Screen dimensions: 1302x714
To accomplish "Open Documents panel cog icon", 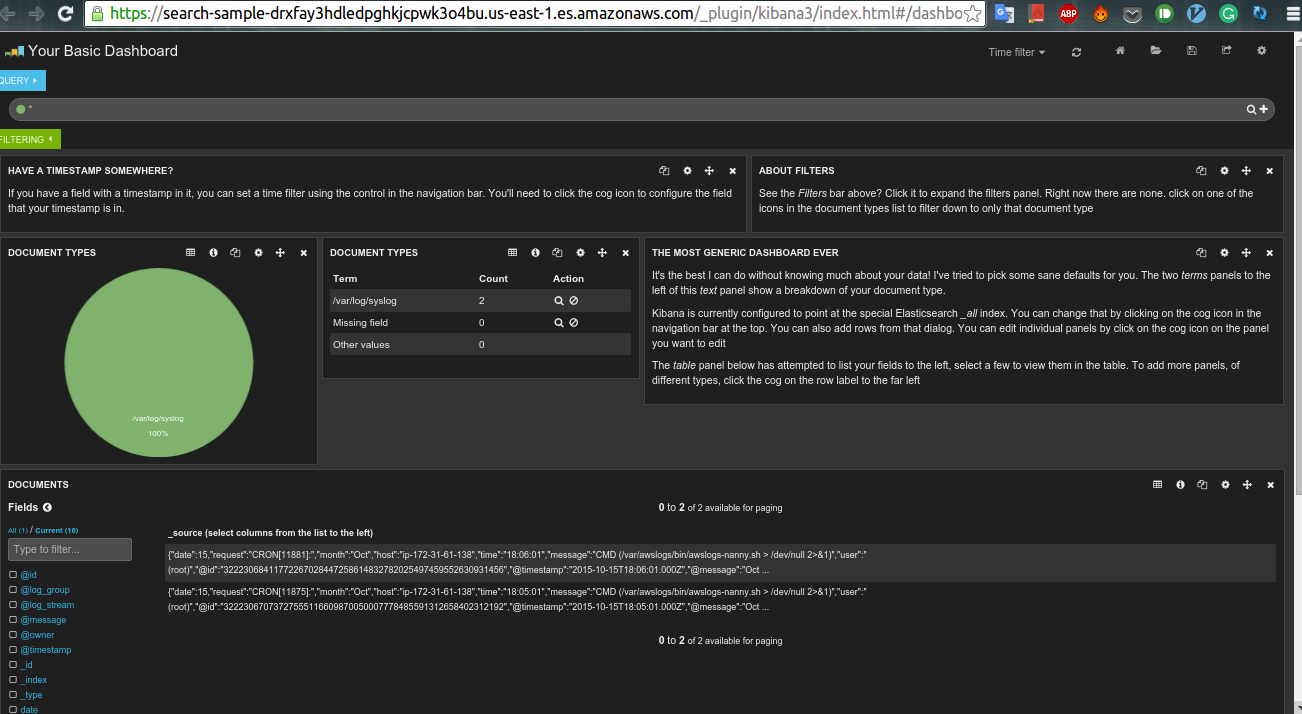I will click(x=1225, y=485).
